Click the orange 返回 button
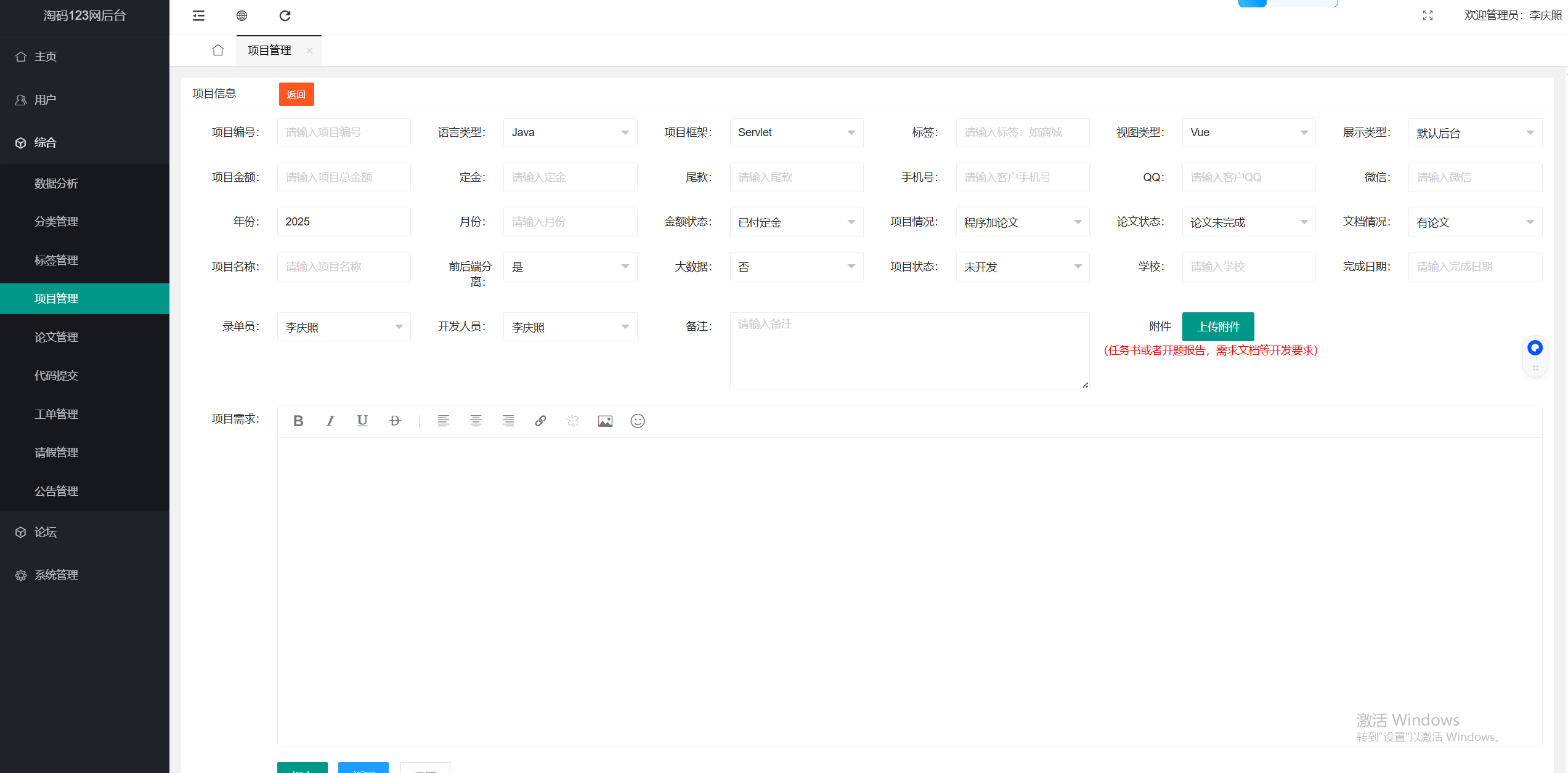The width and height of the screenshot is (1568, 773). pos(296,94)
